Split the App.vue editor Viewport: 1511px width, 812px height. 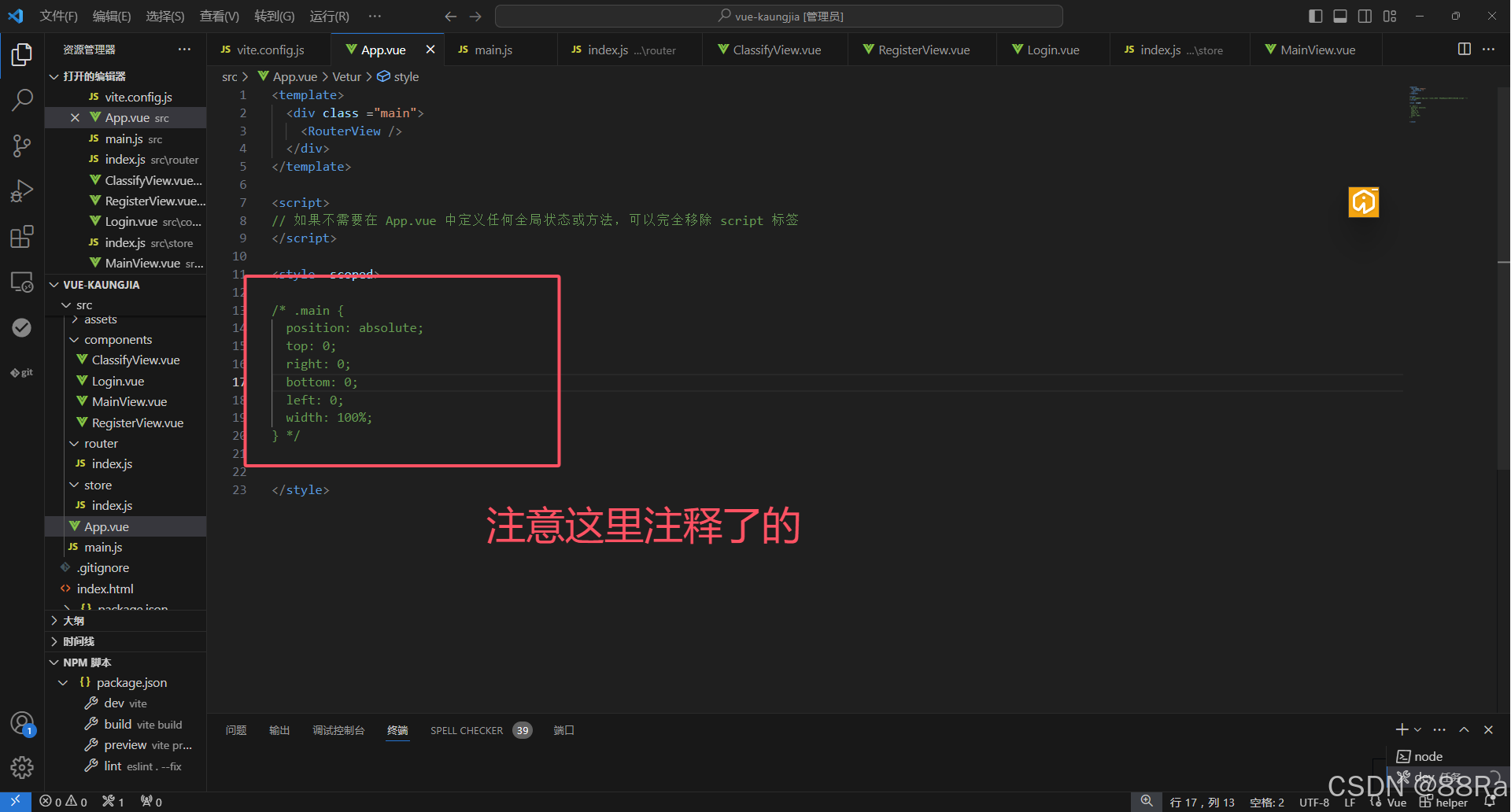click(x=1464, y=49)
